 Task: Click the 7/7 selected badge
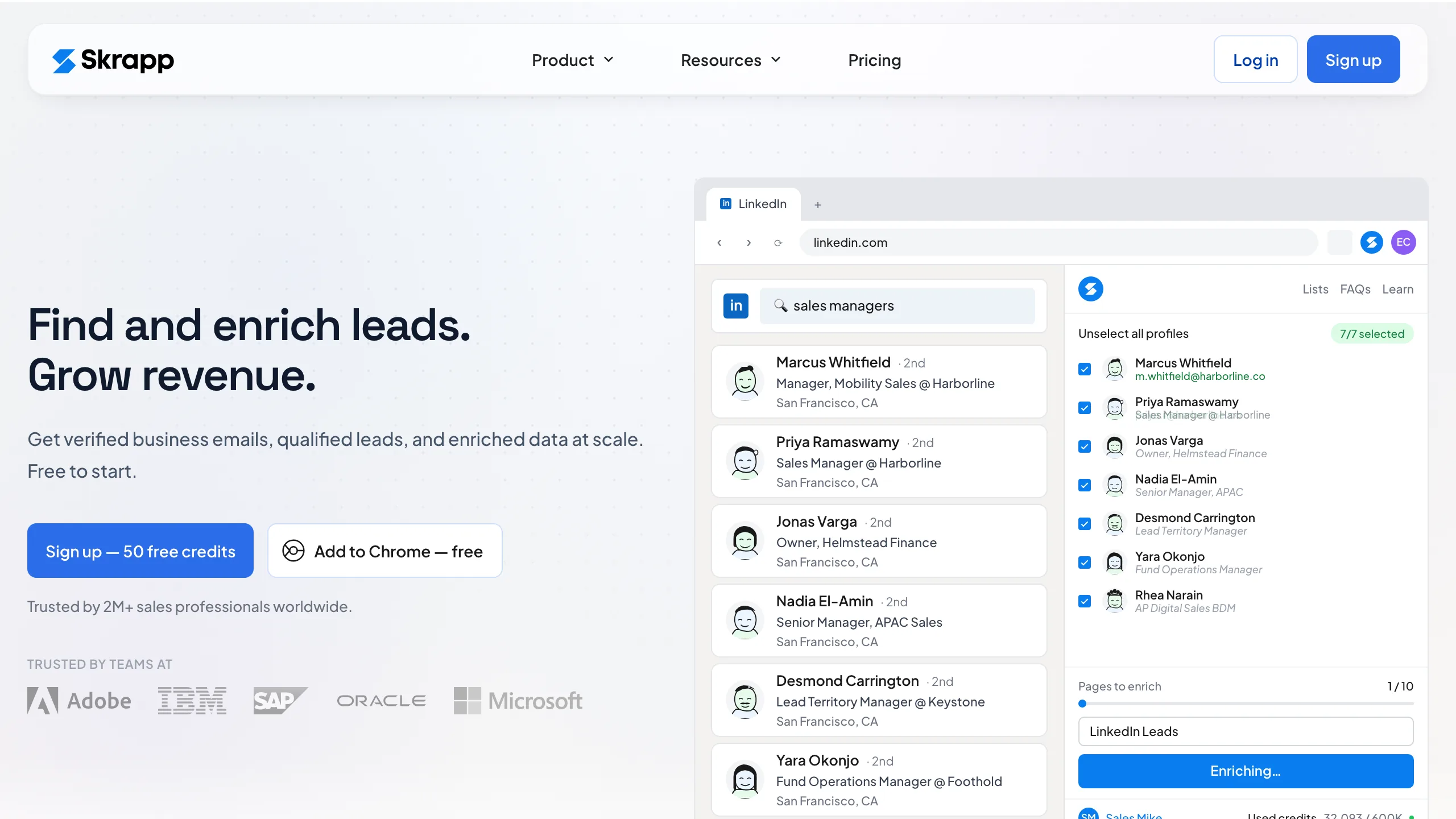(1372, 334)
